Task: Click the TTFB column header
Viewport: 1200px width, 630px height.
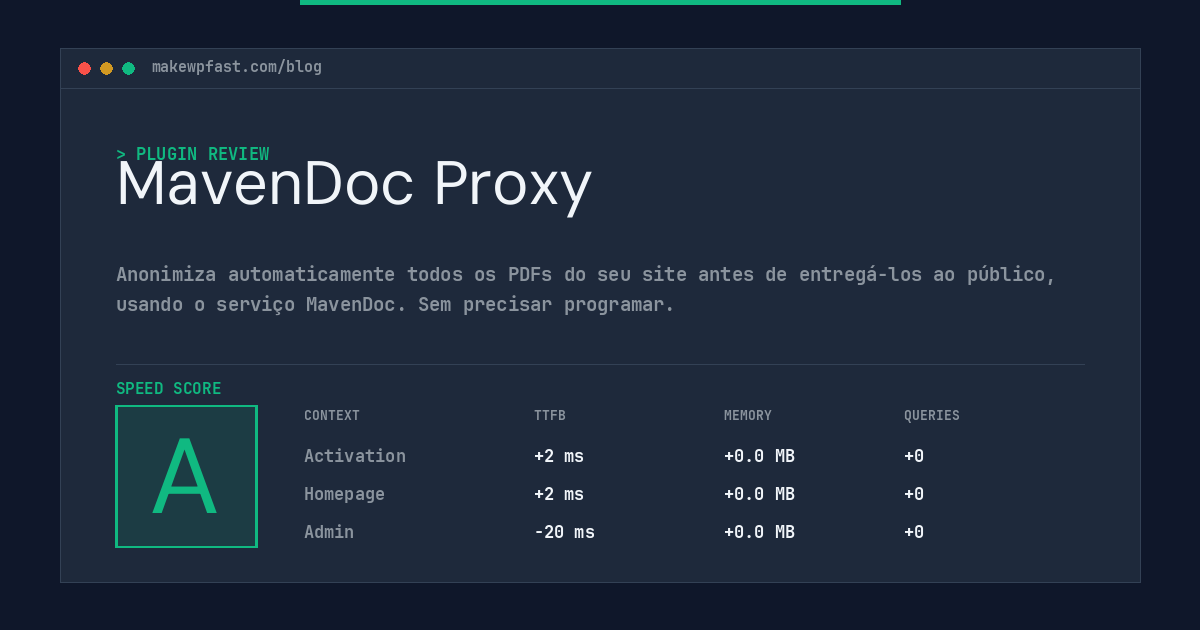Action: click(x=550, y=416)
